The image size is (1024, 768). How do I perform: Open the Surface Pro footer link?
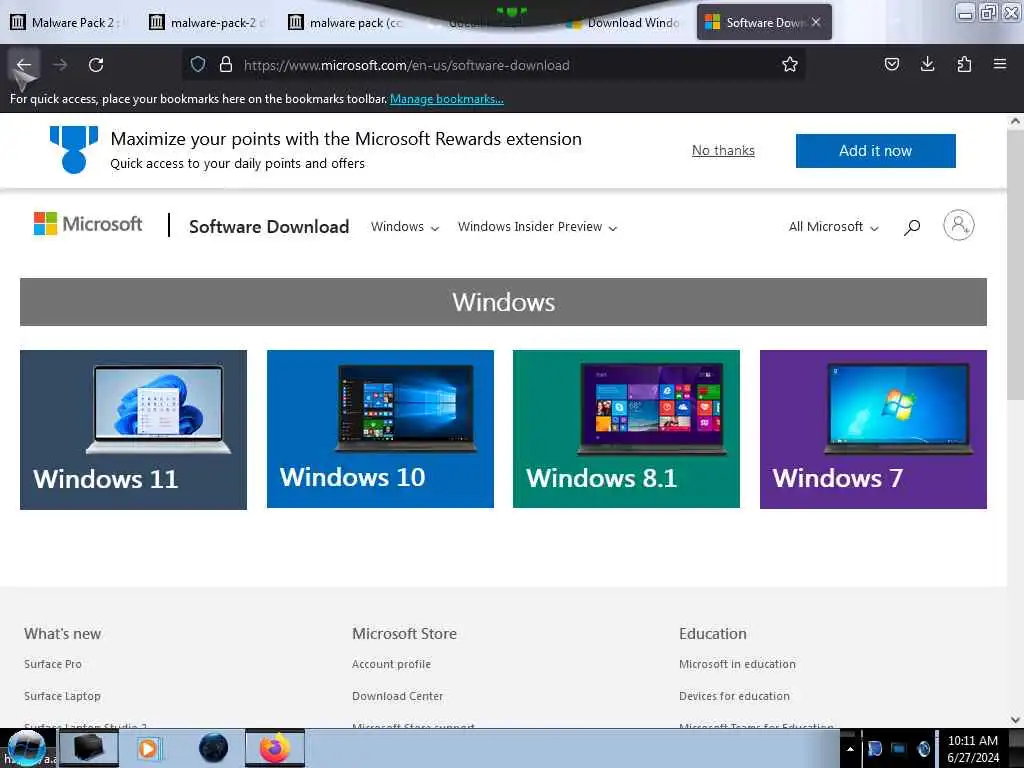click(53, 664)
